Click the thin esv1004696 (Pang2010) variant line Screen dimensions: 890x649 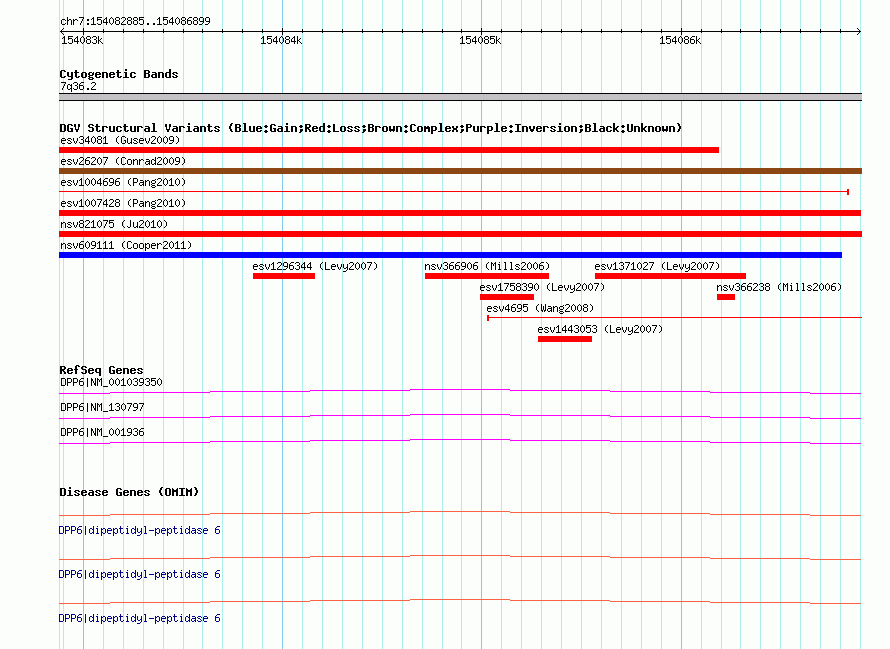454,192
